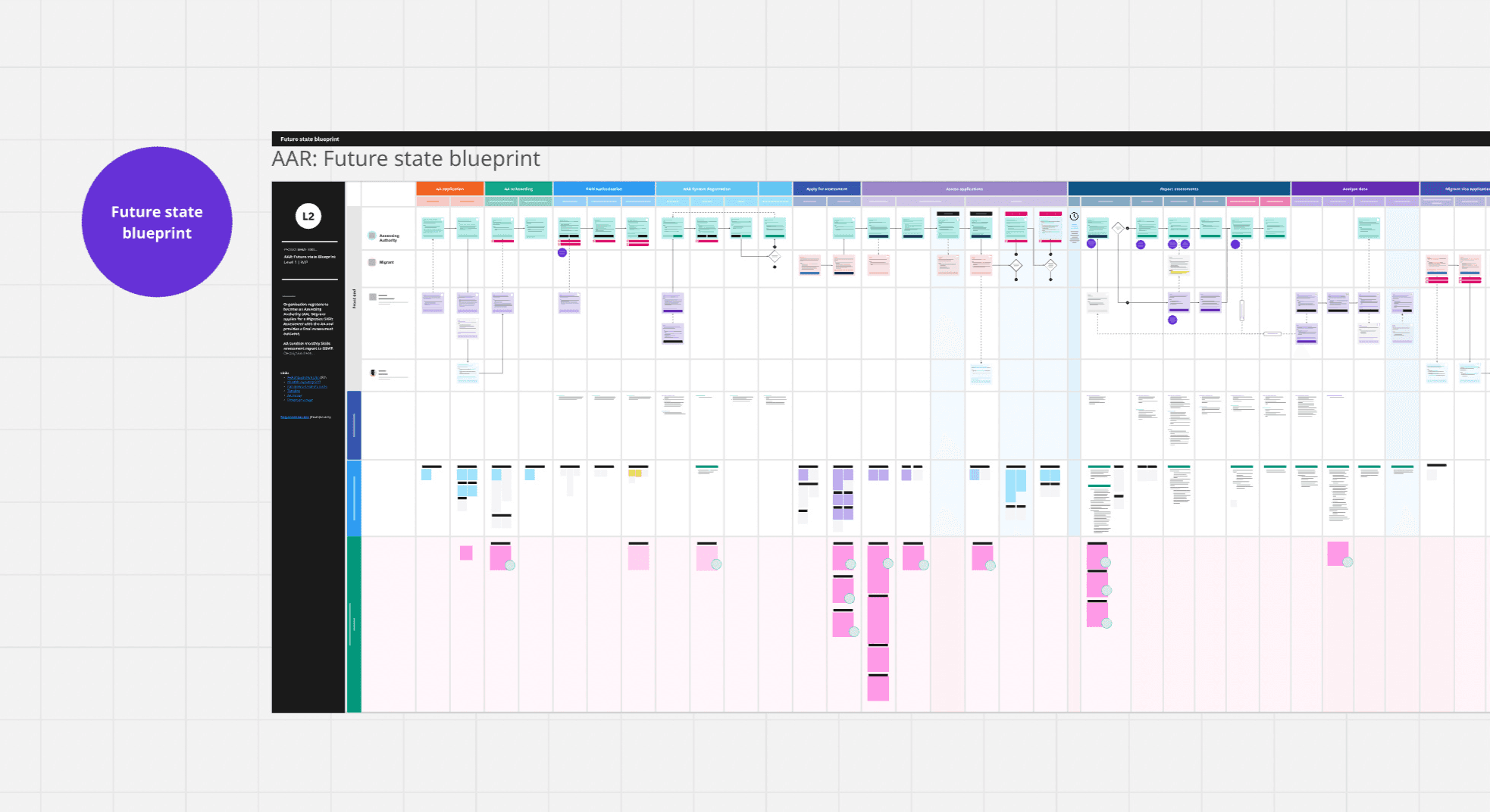Click purple dot under RAM authorisation card
Viewport: 1490px width, 812px height.
click(562, 252)
